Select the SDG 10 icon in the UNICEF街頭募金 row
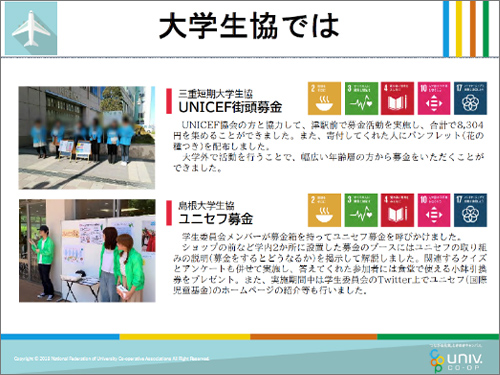 [x=434, y=98]
